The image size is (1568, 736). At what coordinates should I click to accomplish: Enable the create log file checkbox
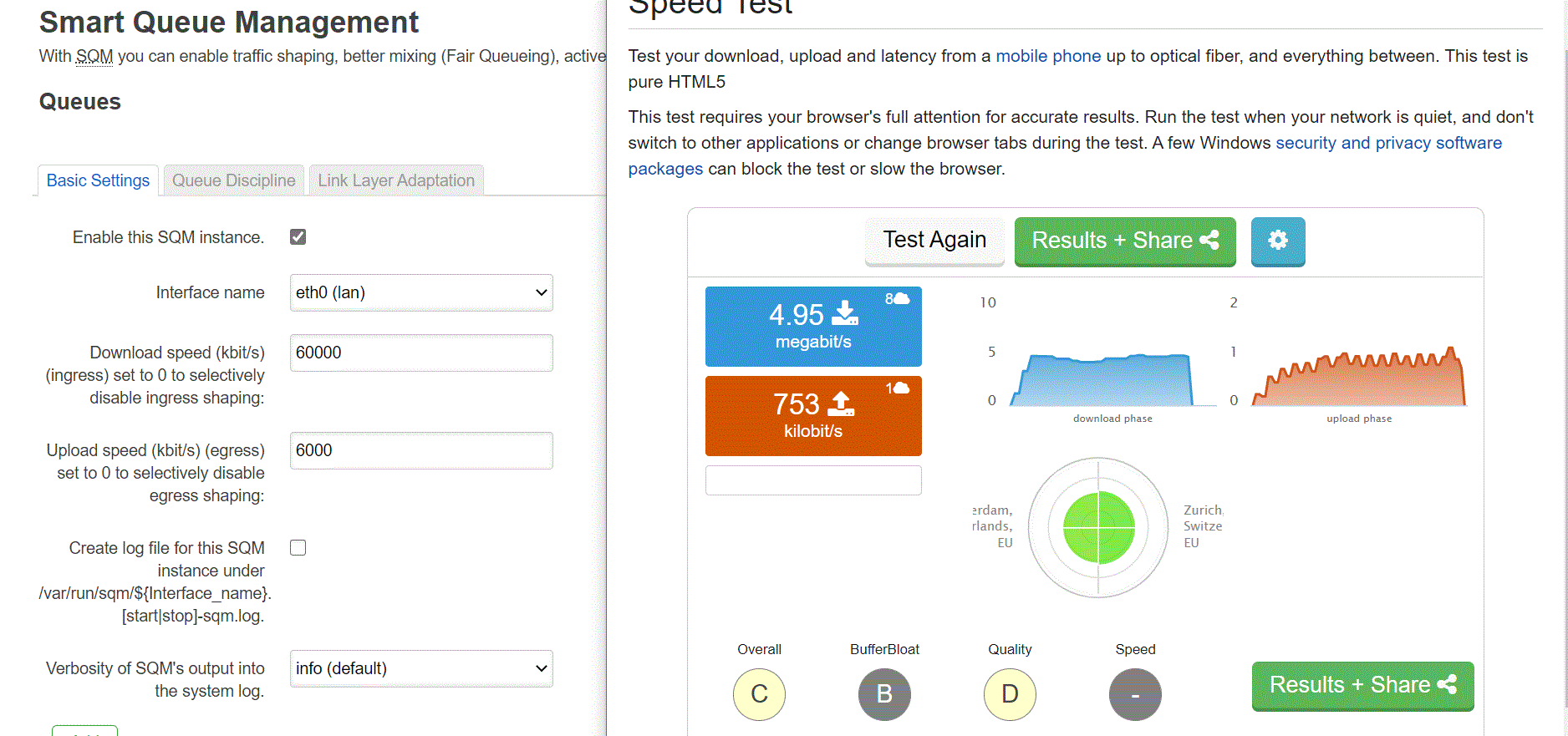pyautogui.click(x=298, y=548)
